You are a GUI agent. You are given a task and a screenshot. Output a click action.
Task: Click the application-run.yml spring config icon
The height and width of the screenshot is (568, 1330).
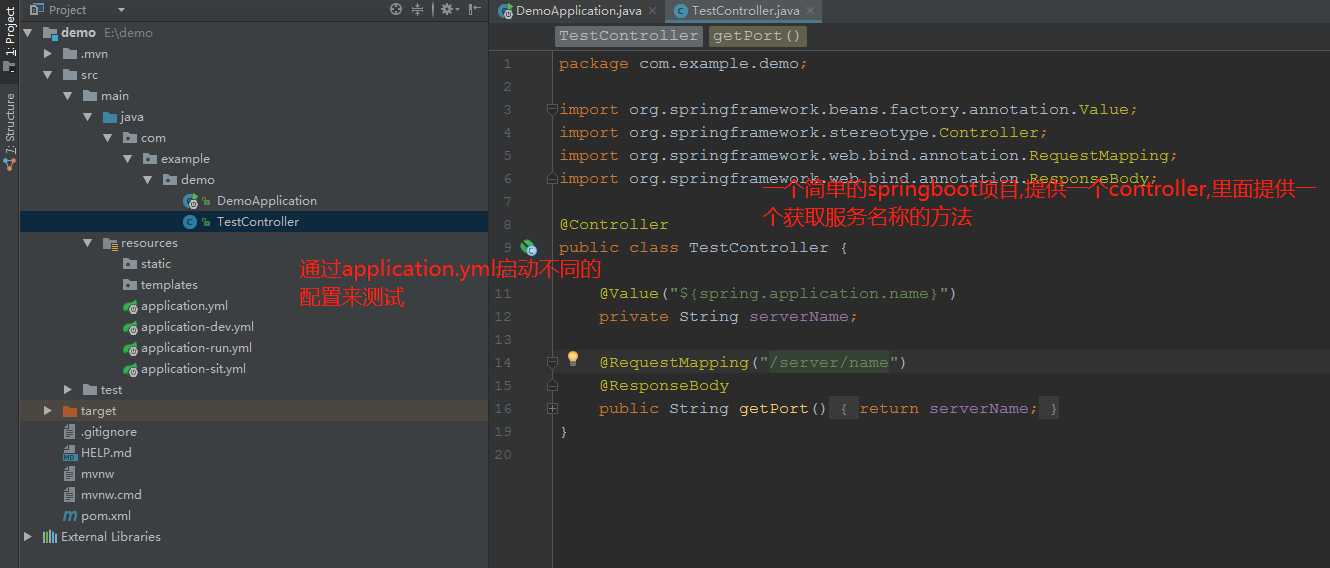(x=130, y=347)
